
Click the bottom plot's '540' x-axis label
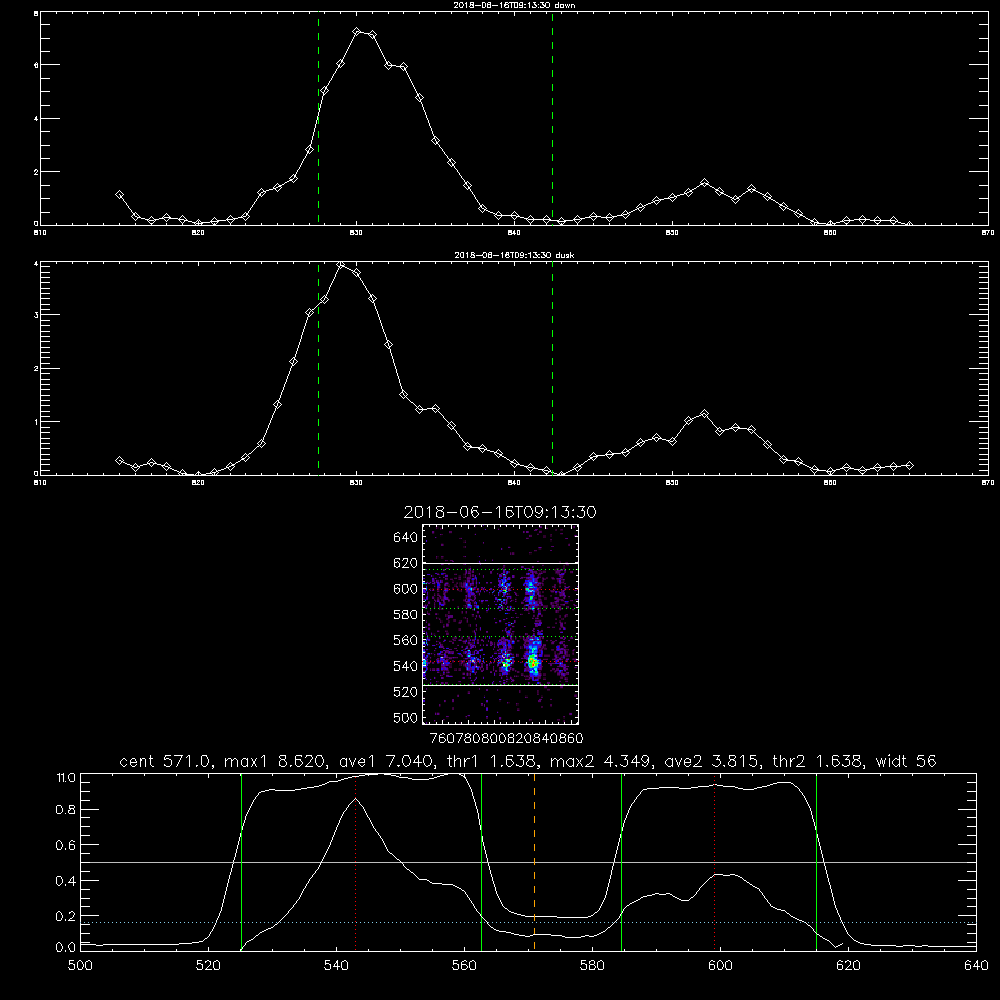click(336, 966)
